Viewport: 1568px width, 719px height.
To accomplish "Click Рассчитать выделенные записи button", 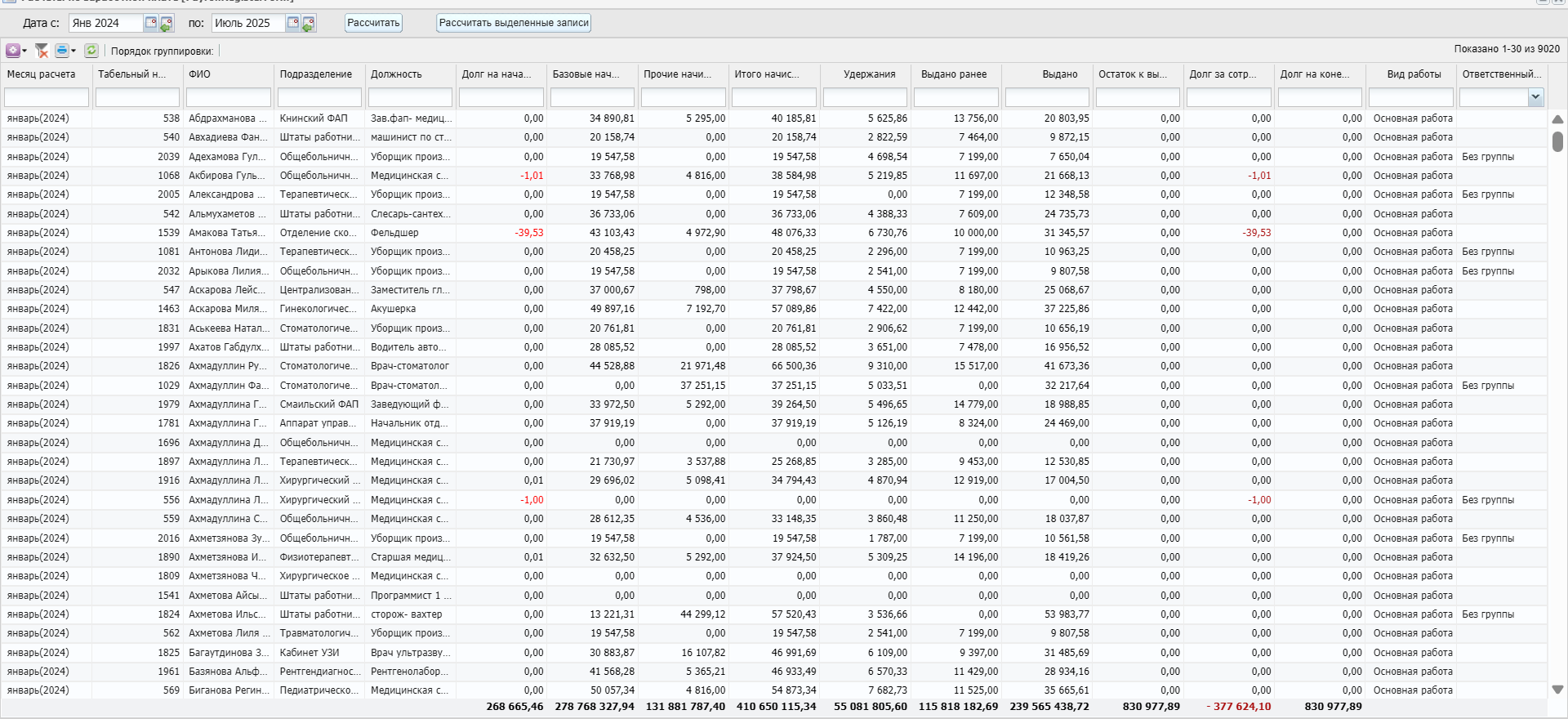I will pyautogui.click(x=514, y=23).
